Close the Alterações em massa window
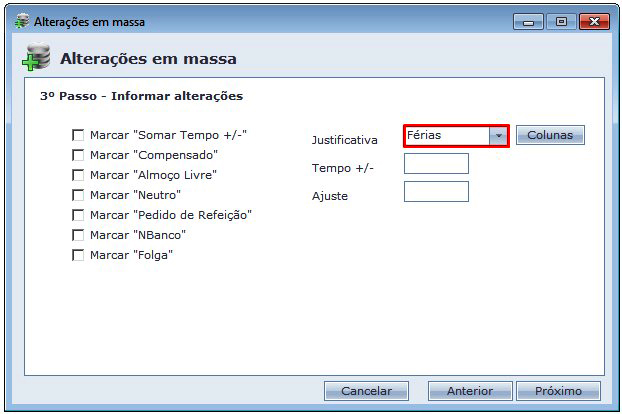The width and height of the screenshot is (622, 414). pos(594,21)
